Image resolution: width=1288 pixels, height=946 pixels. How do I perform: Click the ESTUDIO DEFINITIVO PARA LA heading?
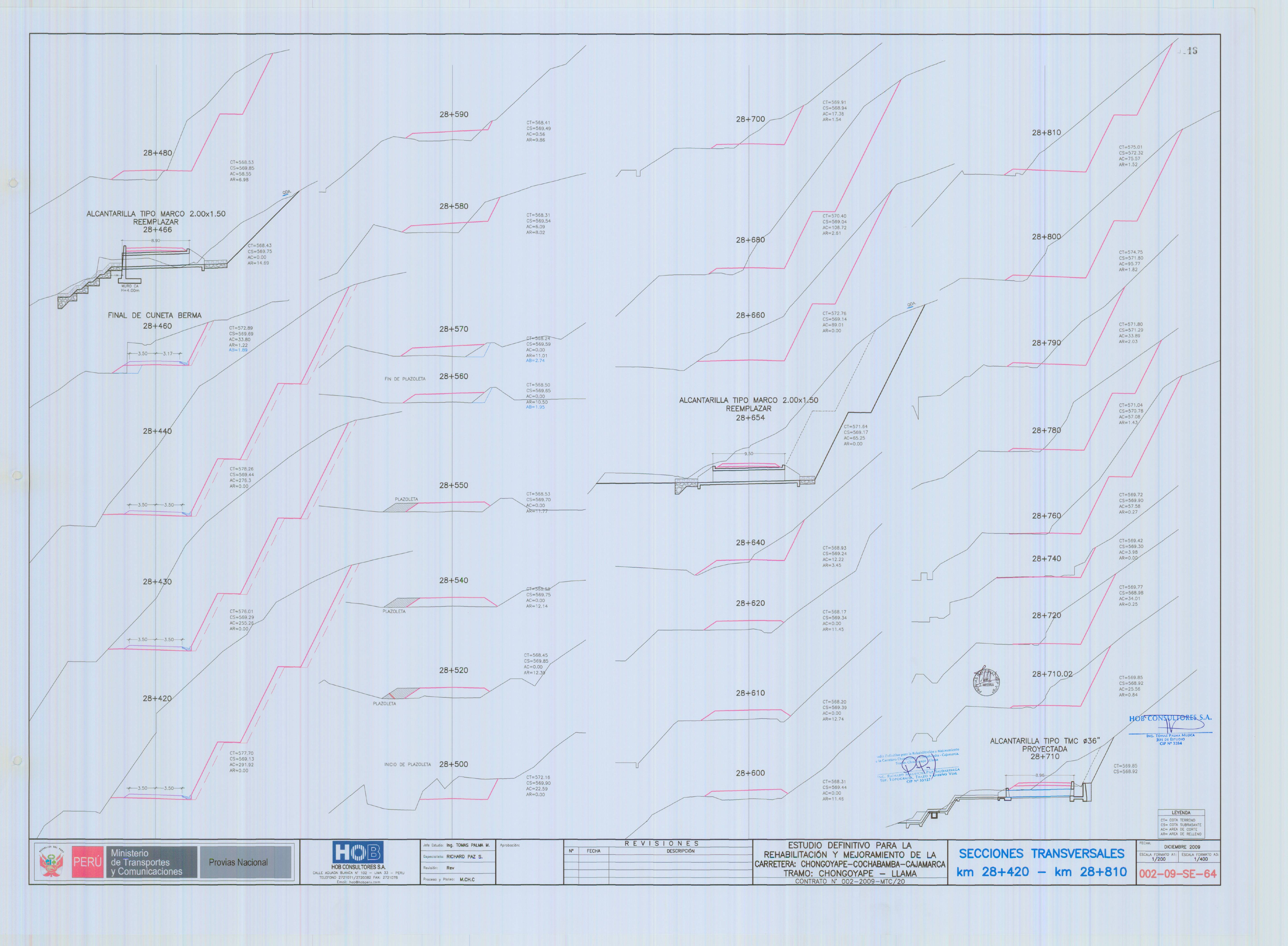[850, 845]
